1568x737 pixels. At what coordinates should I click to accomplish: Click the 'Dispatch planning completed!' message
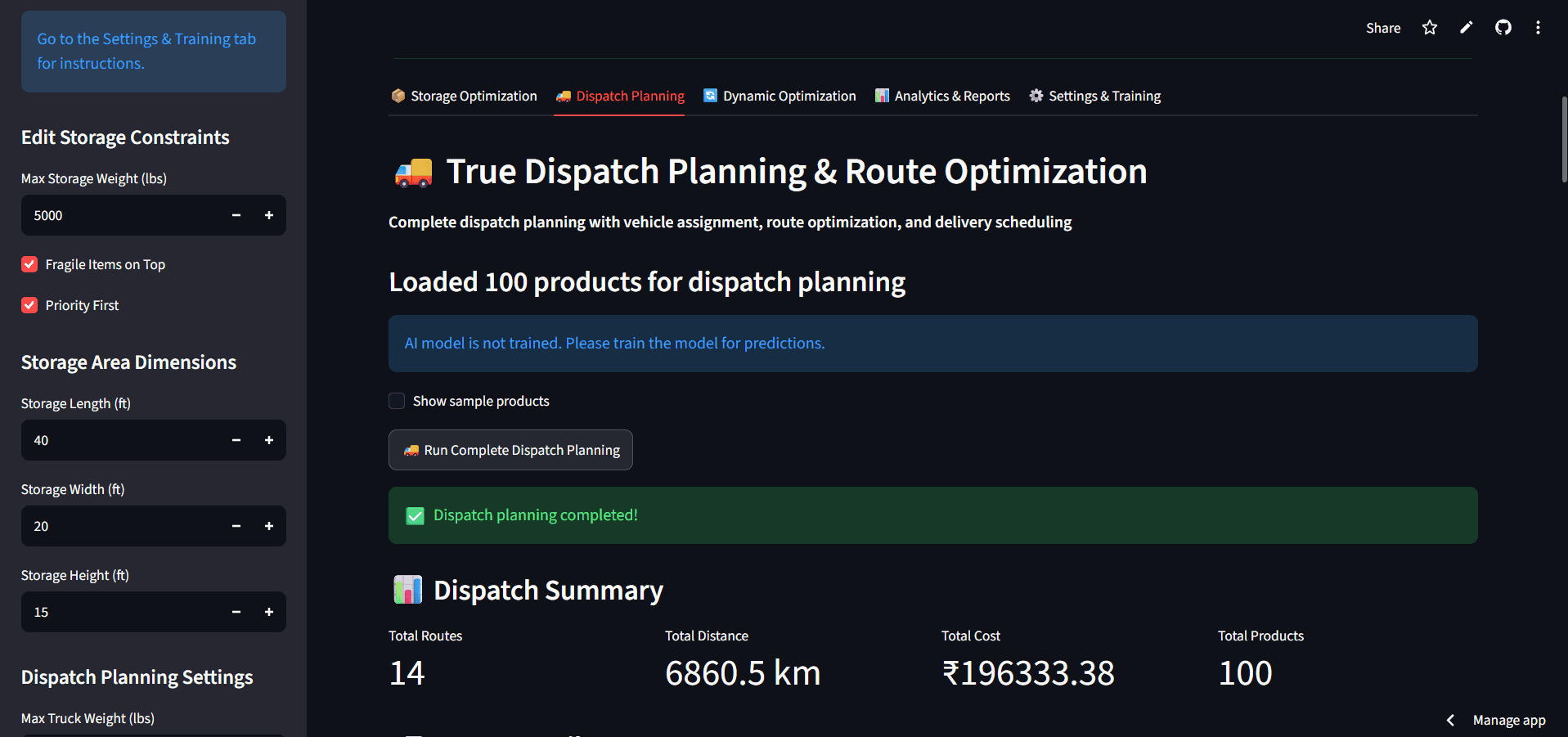933,515
